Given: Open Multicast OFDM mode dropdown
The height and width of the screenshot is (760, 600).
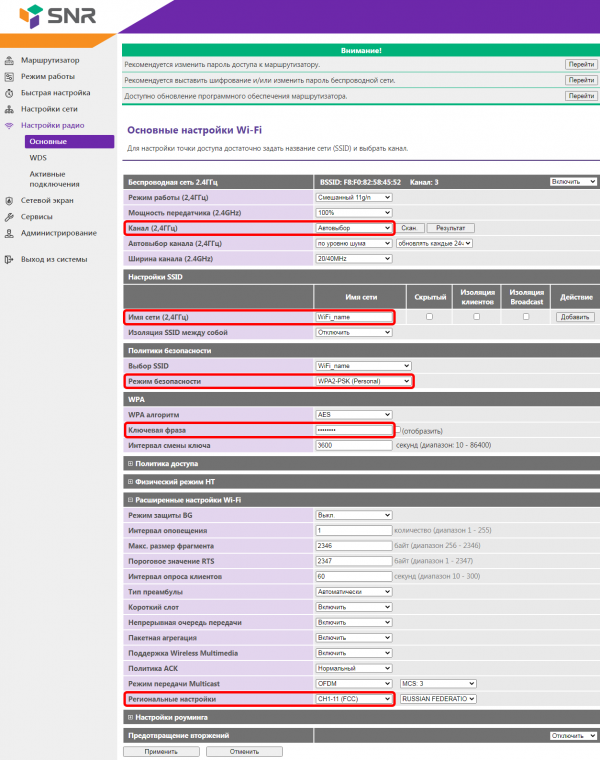Looking at the screenshot, I should click(354, 684).
